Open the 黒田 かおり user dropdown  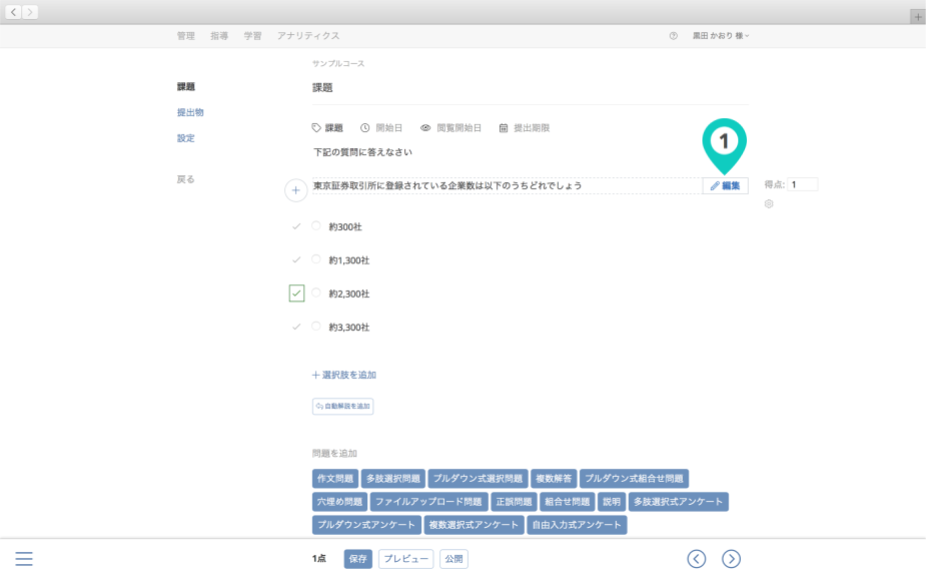(720, 36)
